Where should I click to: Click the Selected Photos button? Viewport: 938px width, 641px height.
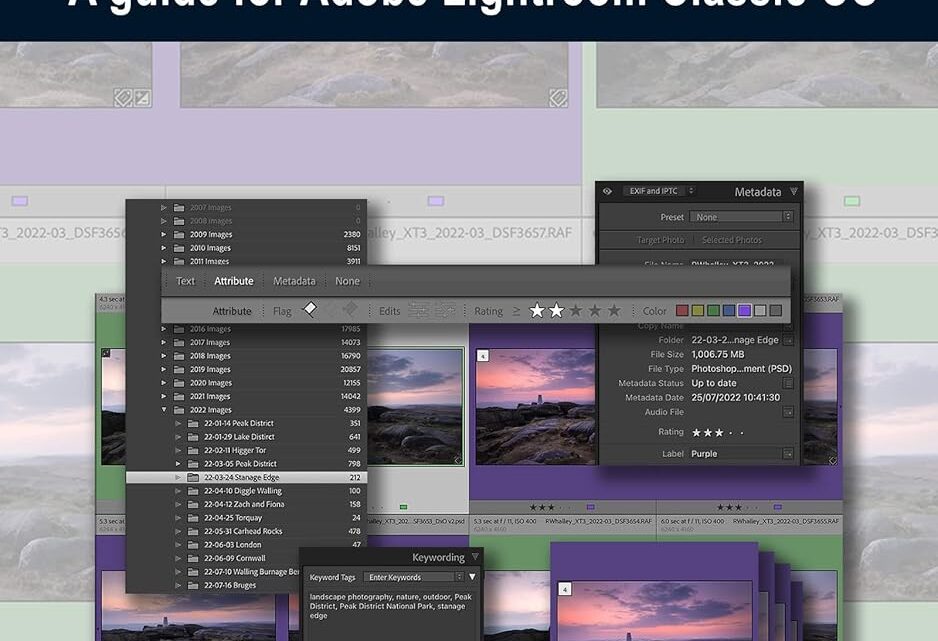[x=732, y=240]
